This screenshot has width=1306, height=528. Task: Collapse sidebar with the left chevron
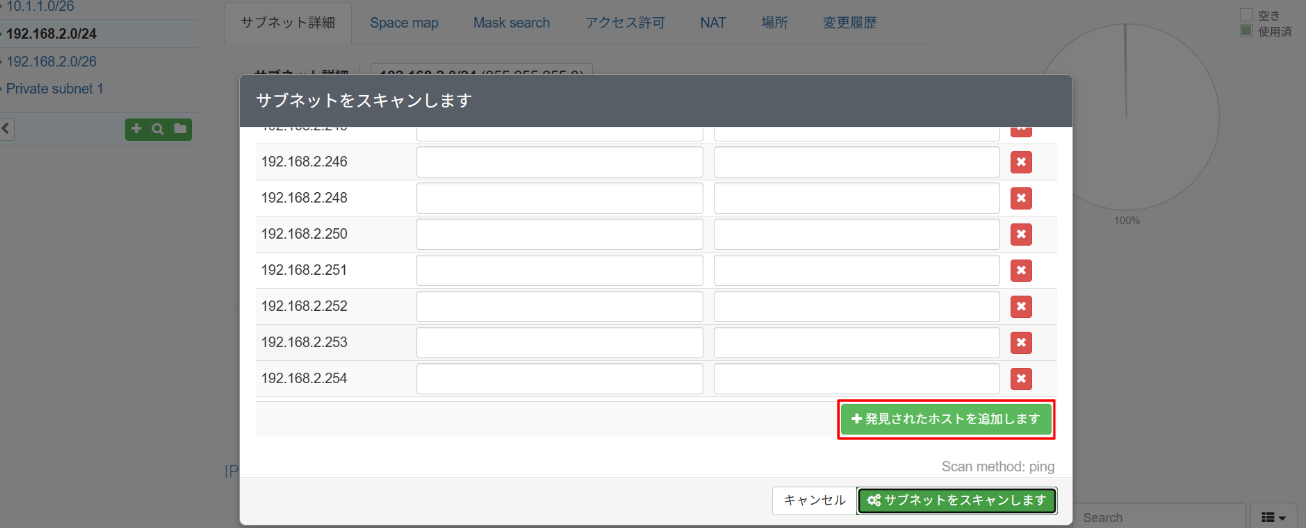point(5,129)
